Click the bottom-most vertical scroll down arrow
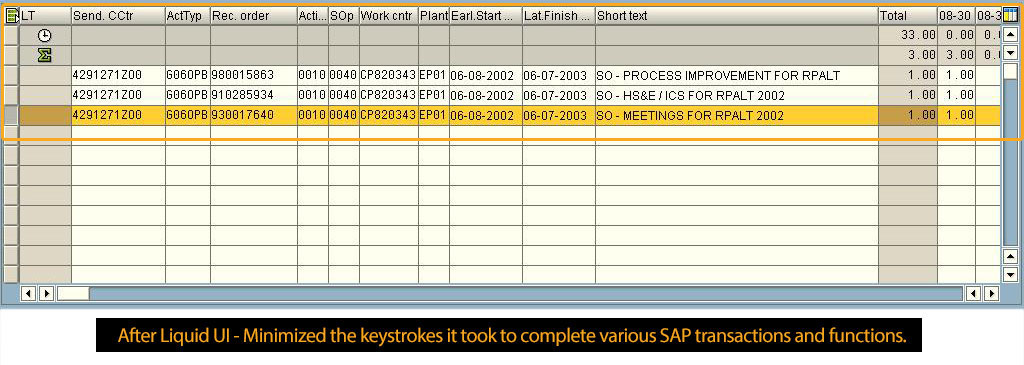Screen dimensions: 1024x365 pyautogui.click(x=1010, y=274)
